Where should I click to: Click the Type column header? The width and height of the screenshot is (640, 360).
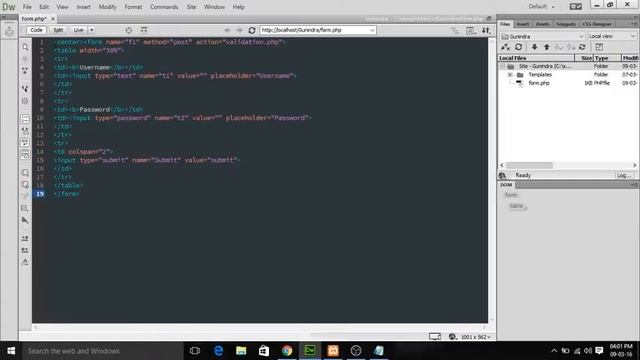pos(607,58)
